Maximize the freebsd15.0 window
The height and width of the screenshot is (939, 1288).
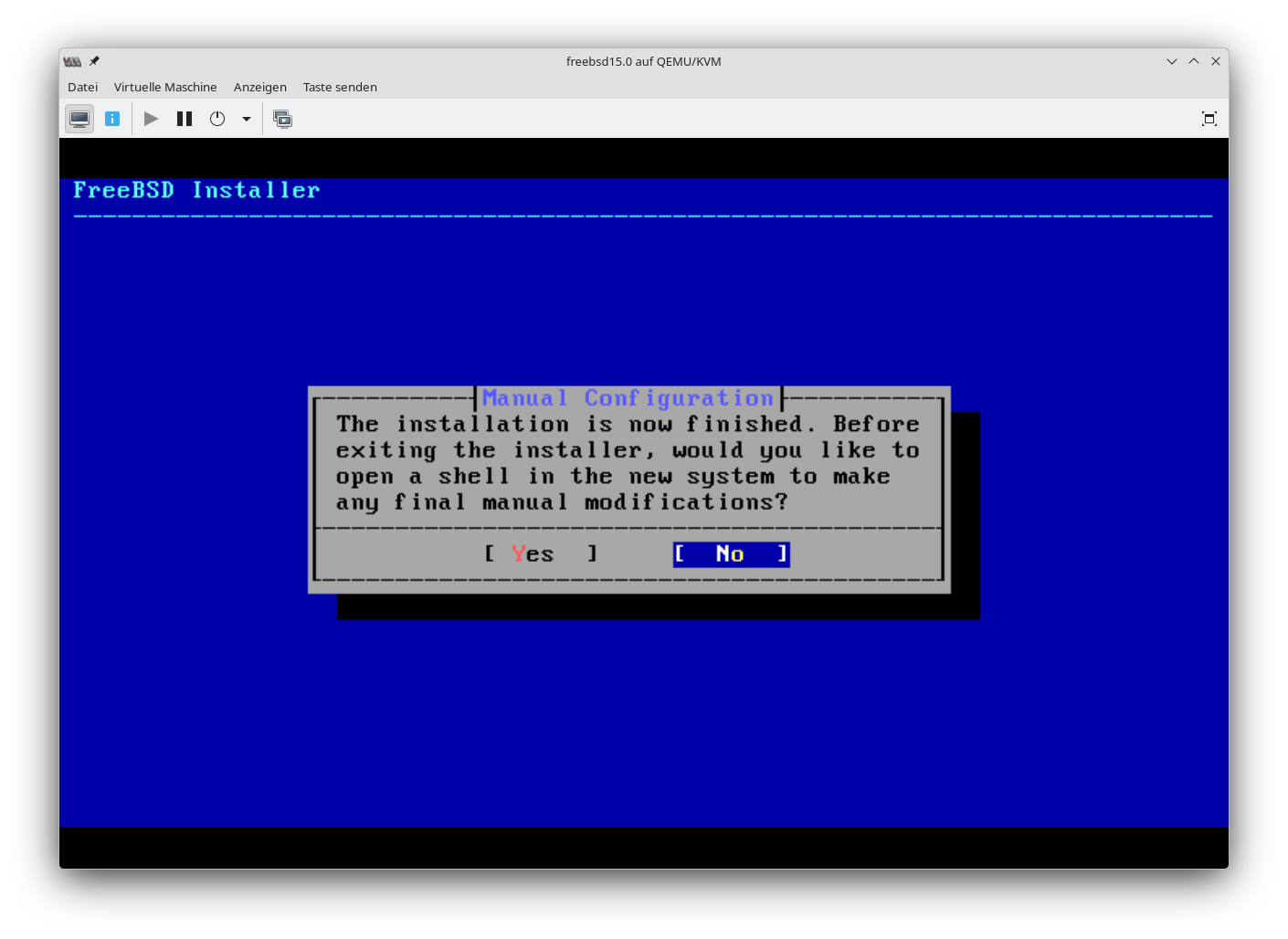coord(1194,61)
